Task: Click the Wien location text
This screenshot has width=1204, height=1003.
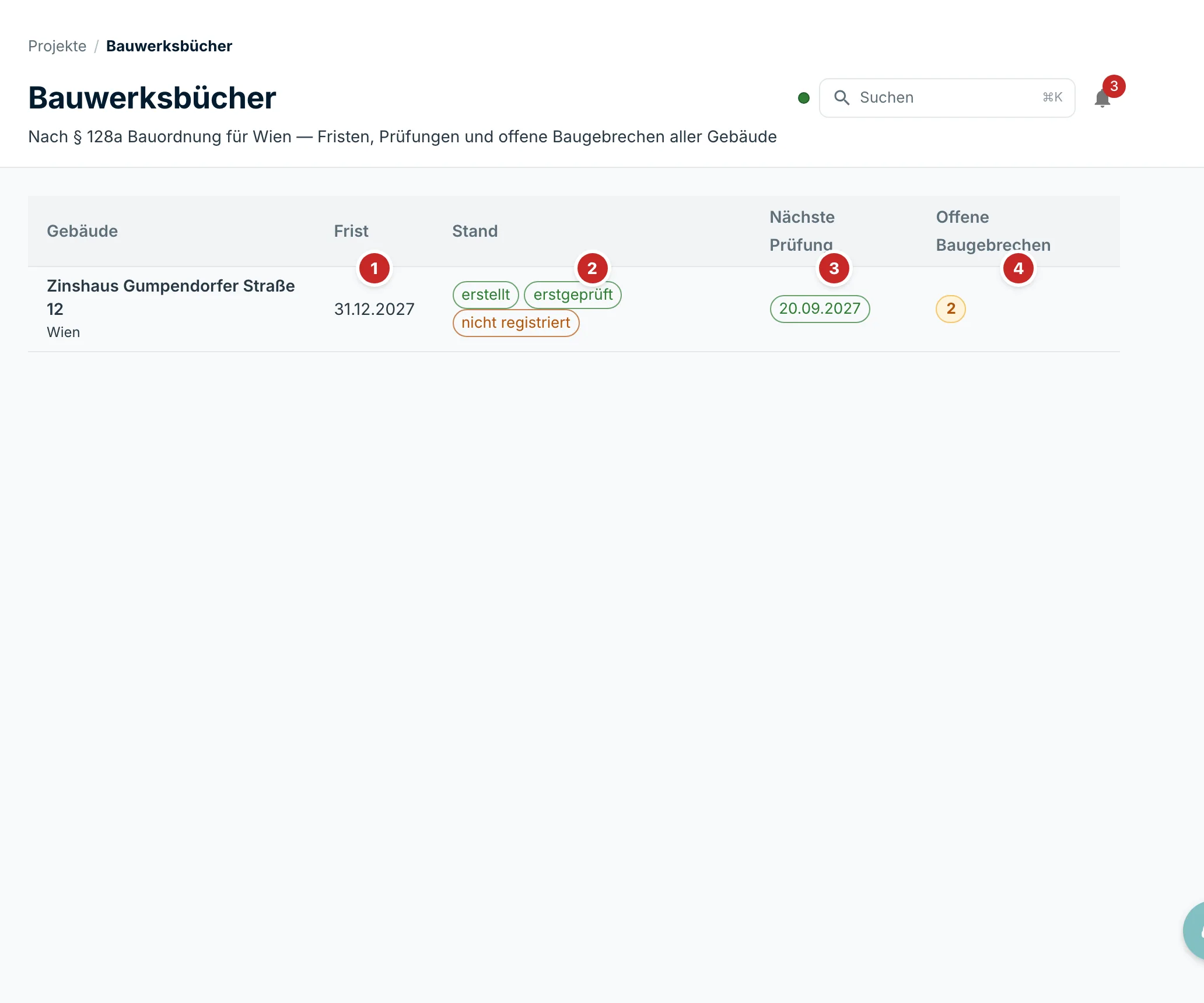Action: 63,332
